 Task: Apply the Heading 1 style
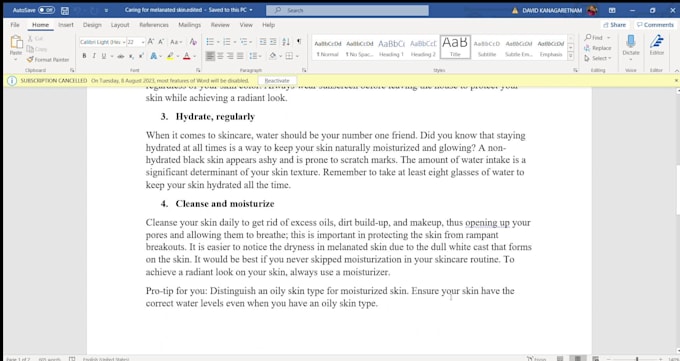coord(391,47)
